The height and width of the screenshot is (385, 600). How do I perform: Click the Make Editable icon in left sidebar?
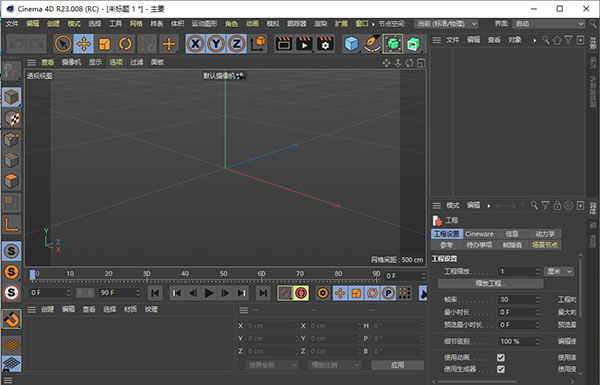click(x=11, y=71)
